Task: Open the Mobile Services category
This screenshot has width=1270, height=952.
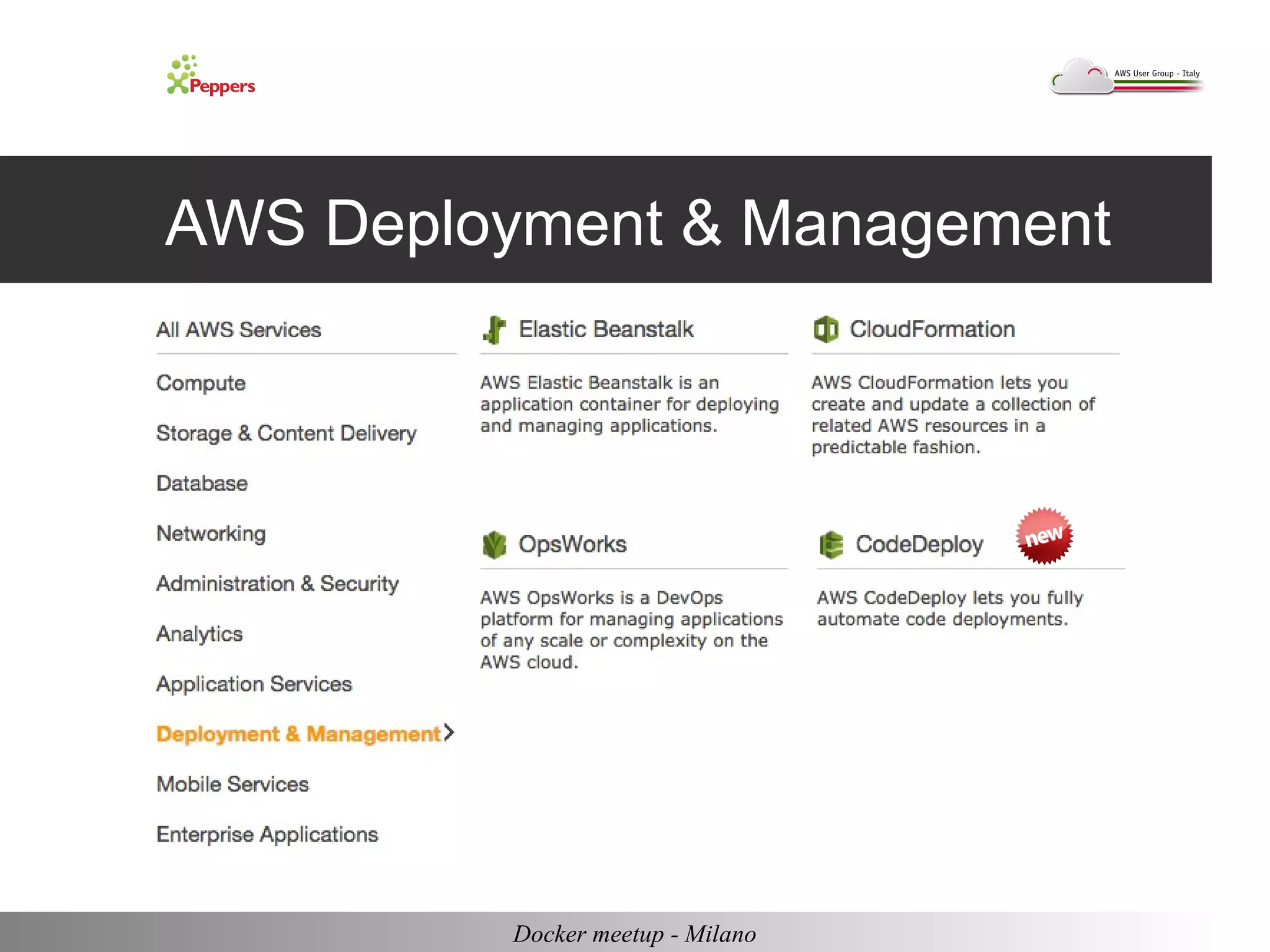Action: click(233, 784)
